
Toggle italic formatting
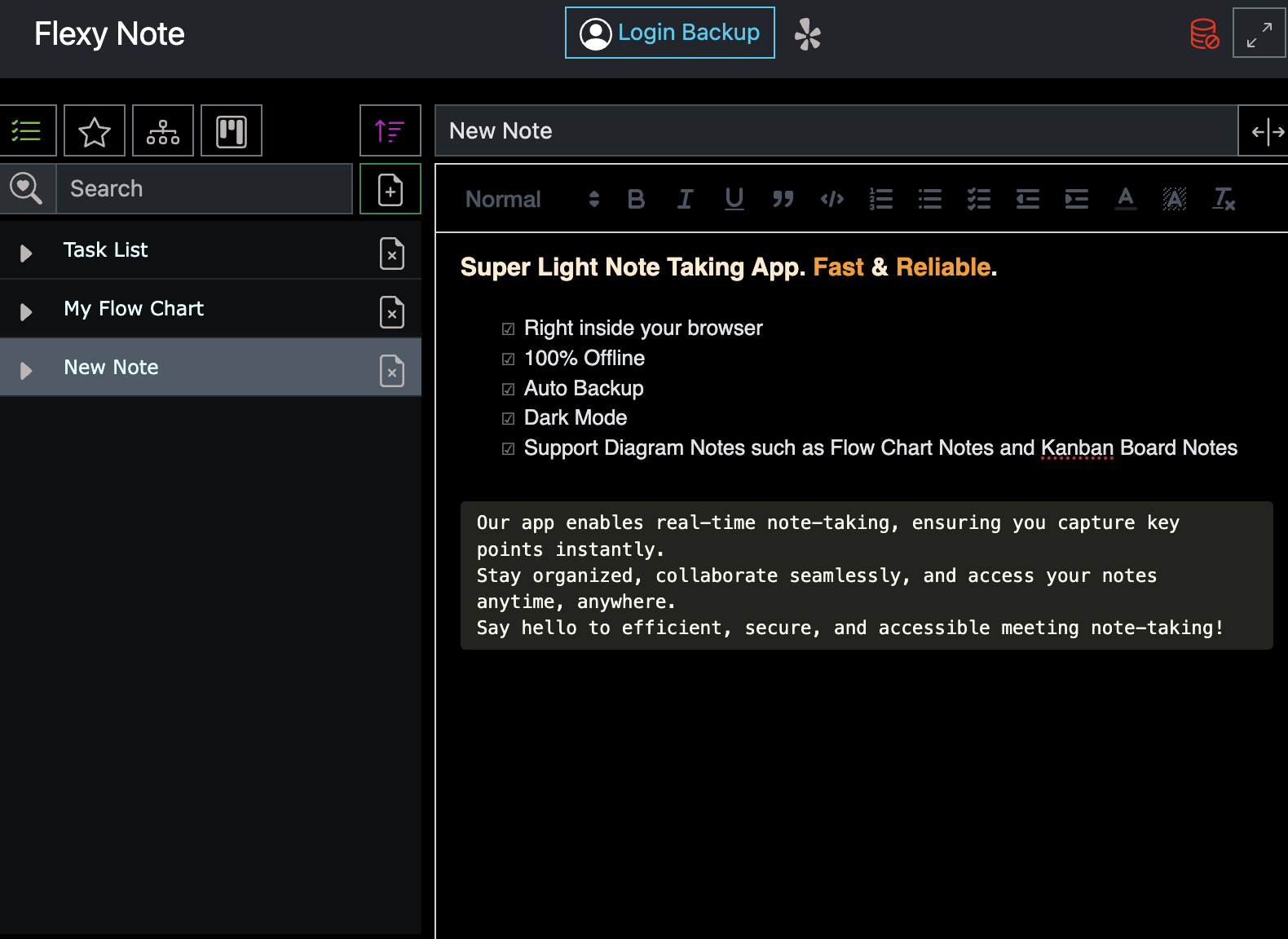click(x=686, y=199)
